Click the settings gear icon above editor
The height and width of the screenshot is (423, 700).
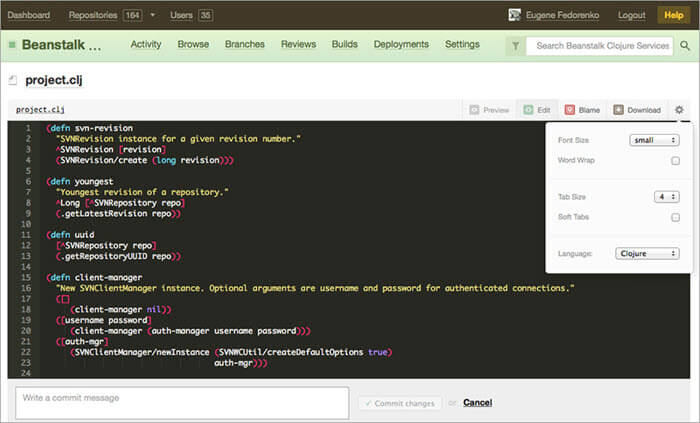[x=679, y=110]
